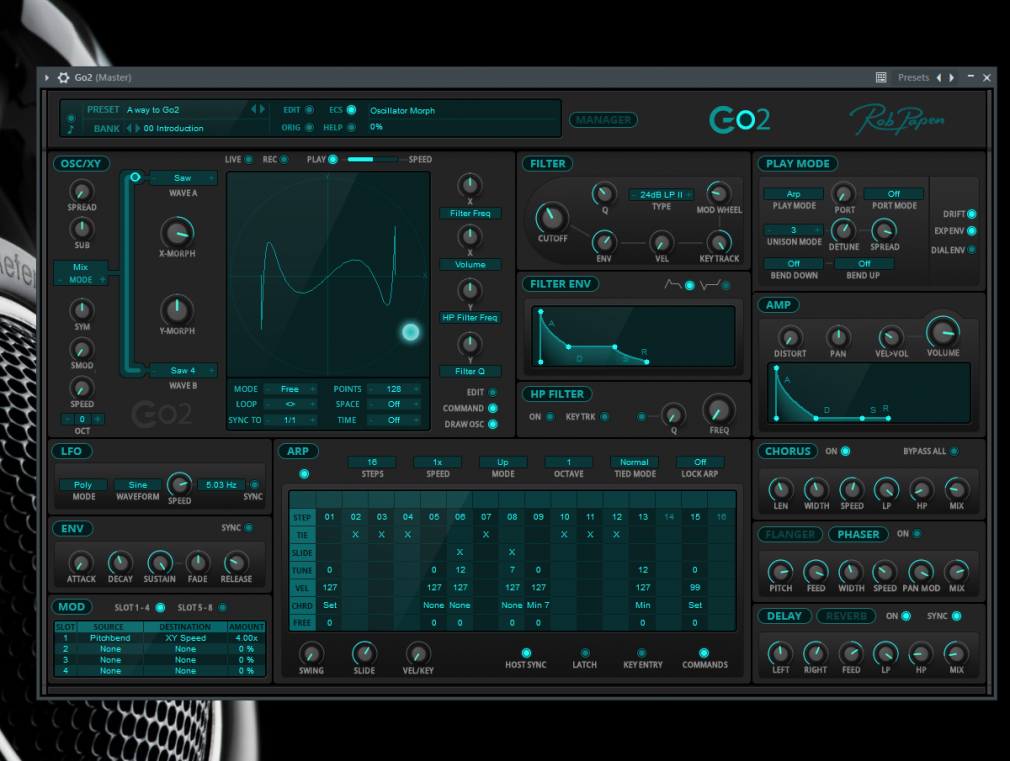
Task: Click the Pitchbend source in mod slot 1
Action: tap(110, 637)
